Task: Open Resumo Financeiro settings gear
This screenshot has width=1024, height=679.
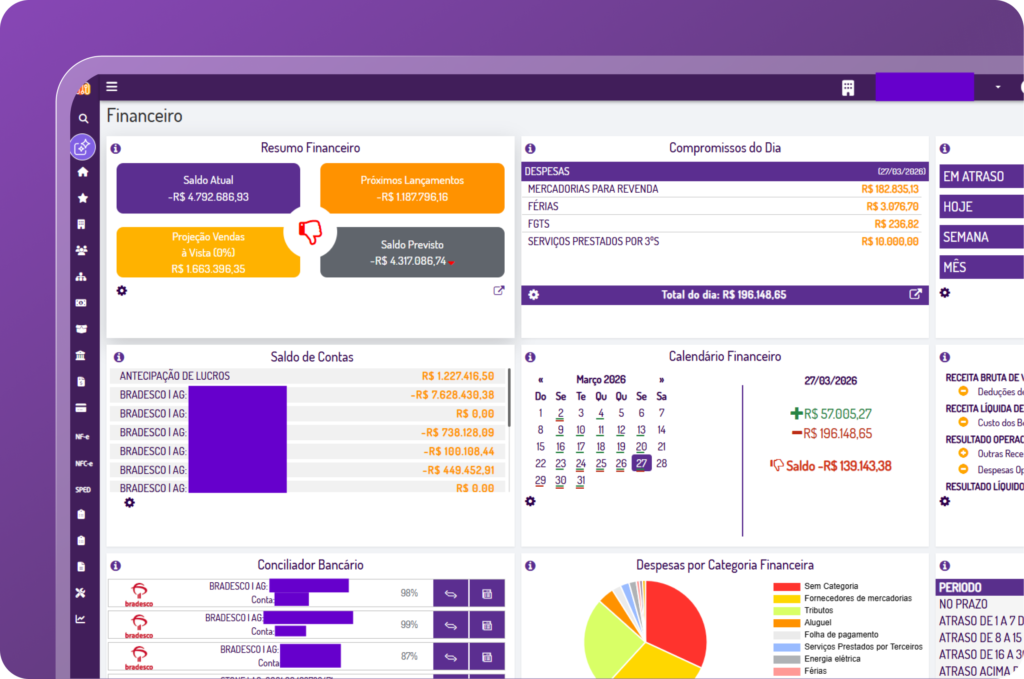Action: [122, 290]
